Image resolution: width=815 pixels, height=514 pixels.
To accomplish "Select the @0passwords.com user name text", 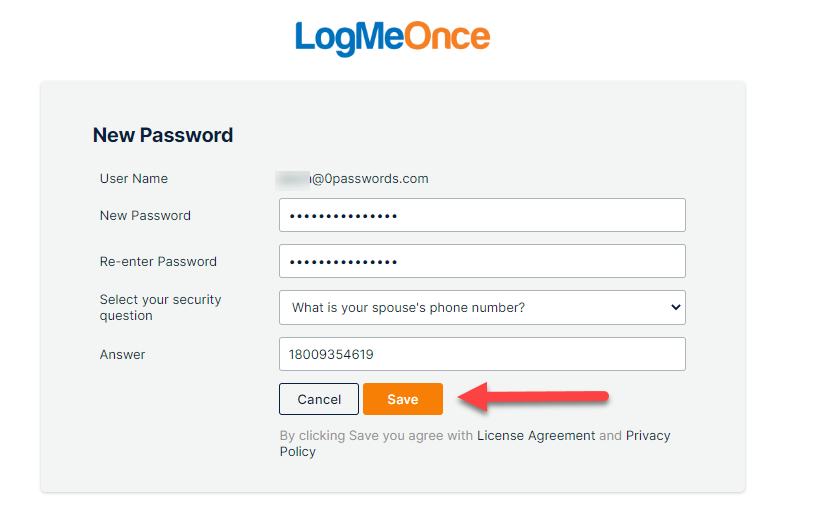I will point(370,179).
